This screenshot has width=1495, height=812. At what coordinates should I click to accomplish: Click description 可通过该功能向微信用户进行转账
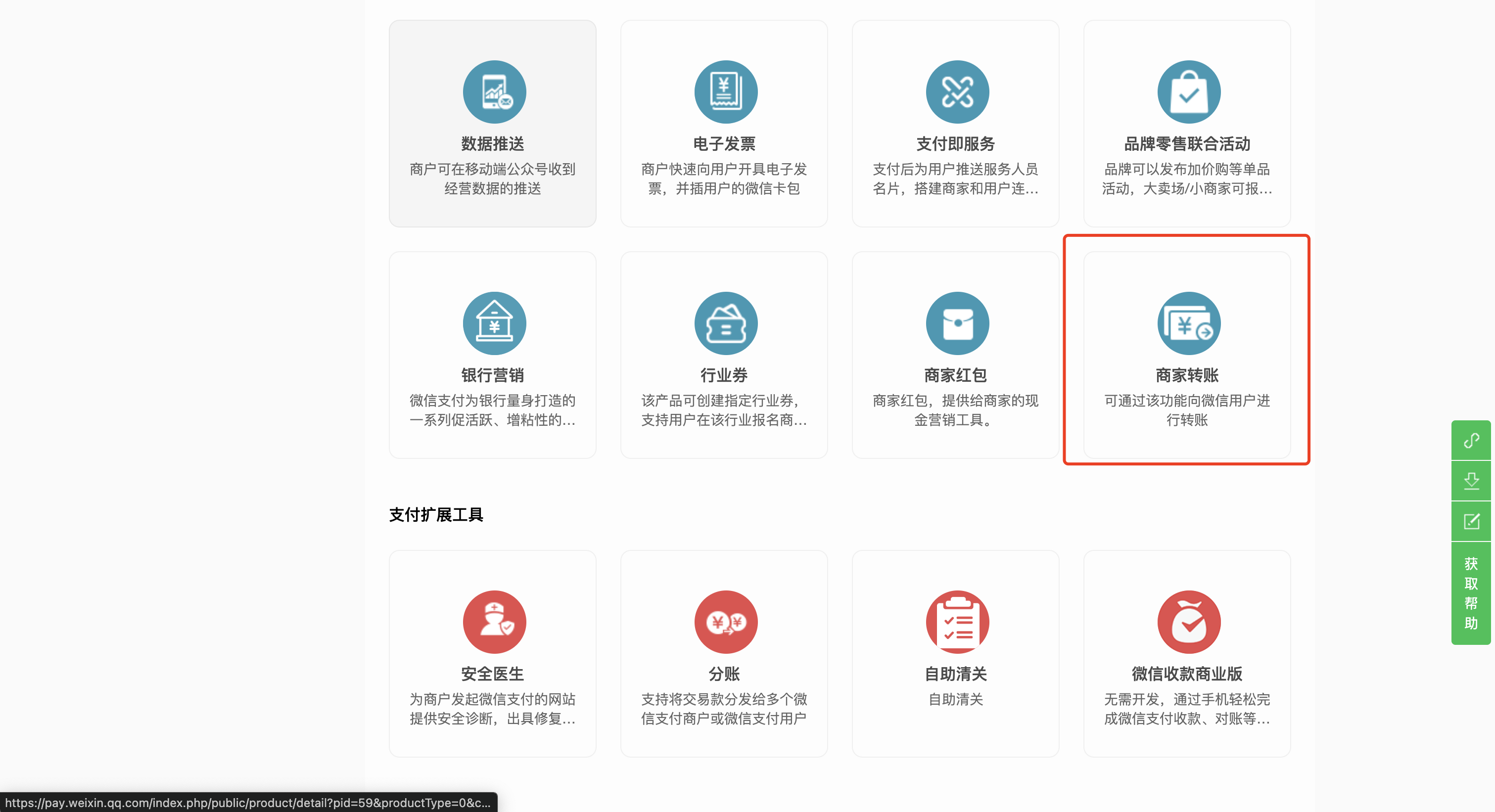coord(1187,410)
